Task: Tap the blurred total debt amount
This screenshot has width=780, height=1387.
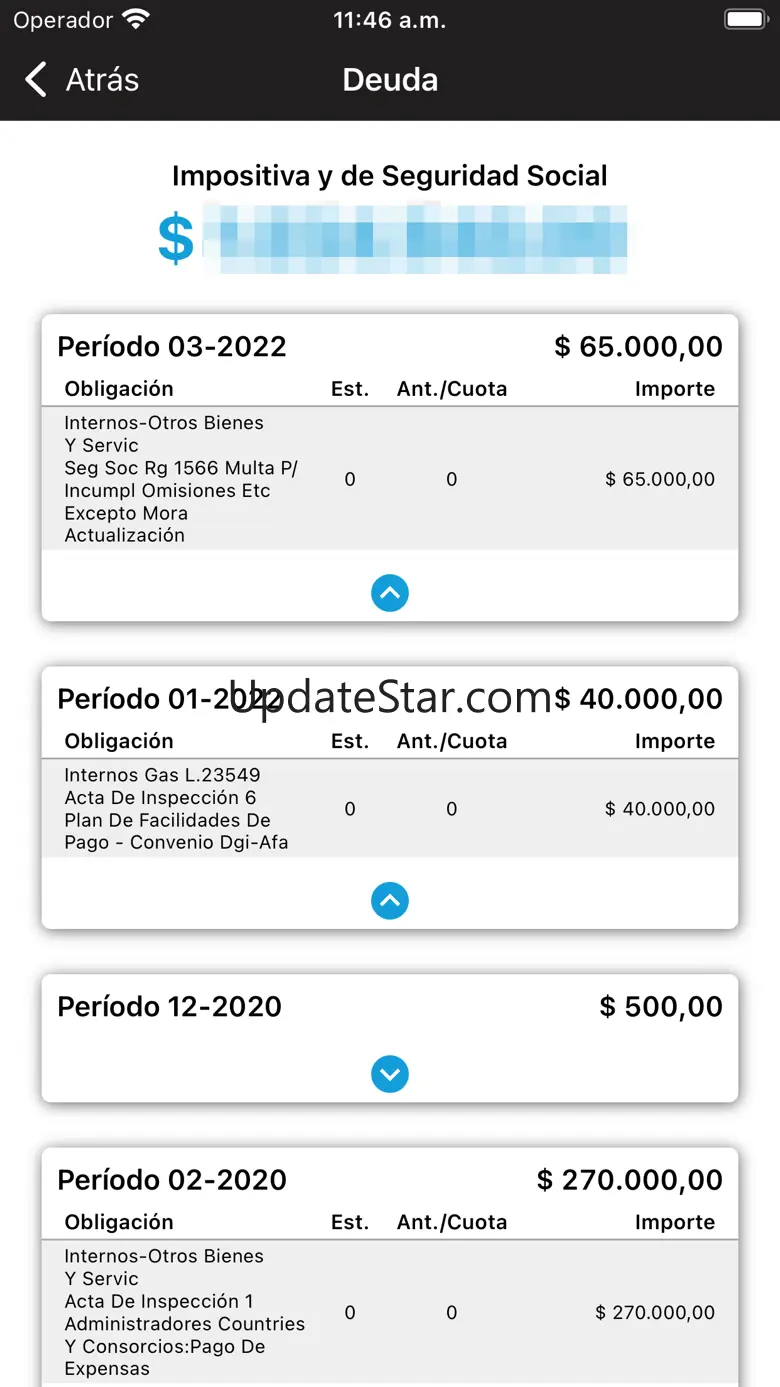Action: (414, 239)
